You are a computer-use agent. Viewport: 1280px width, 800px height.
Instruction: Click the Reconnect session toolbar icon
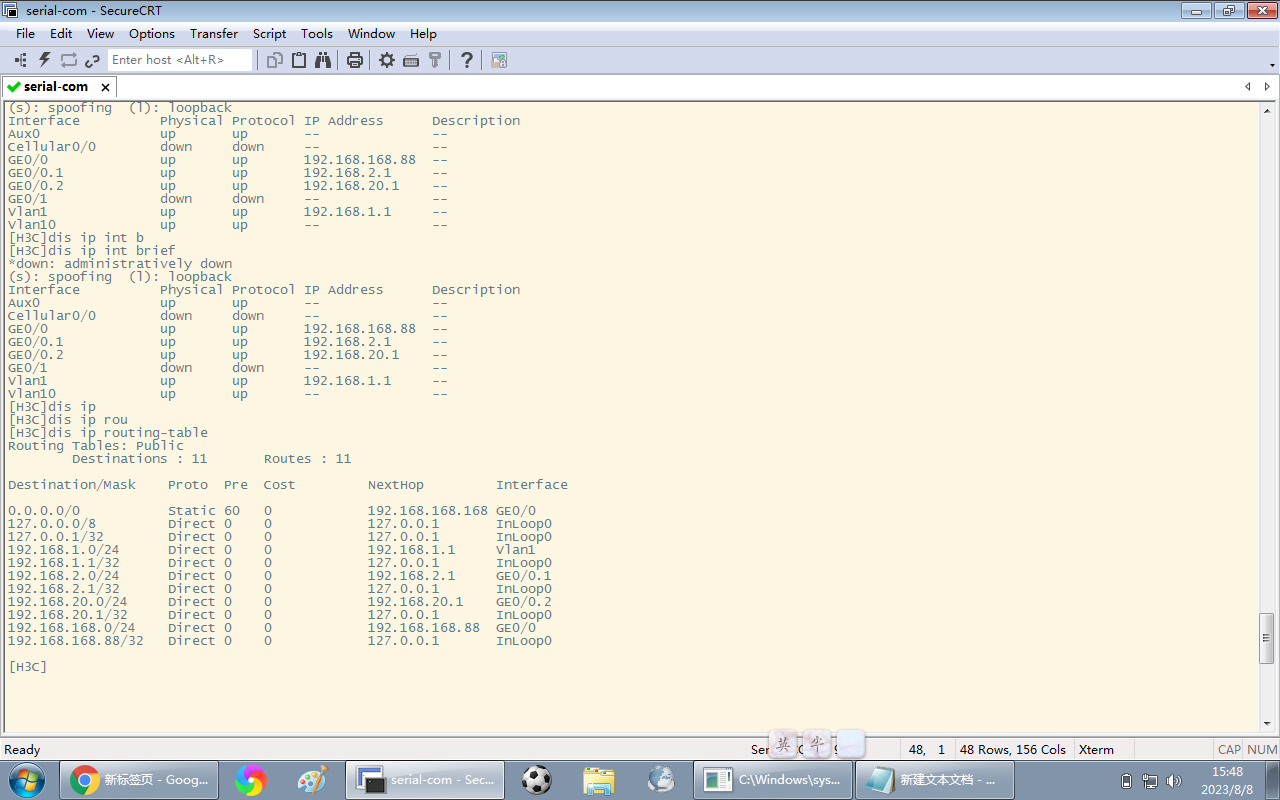click(69, 60)
